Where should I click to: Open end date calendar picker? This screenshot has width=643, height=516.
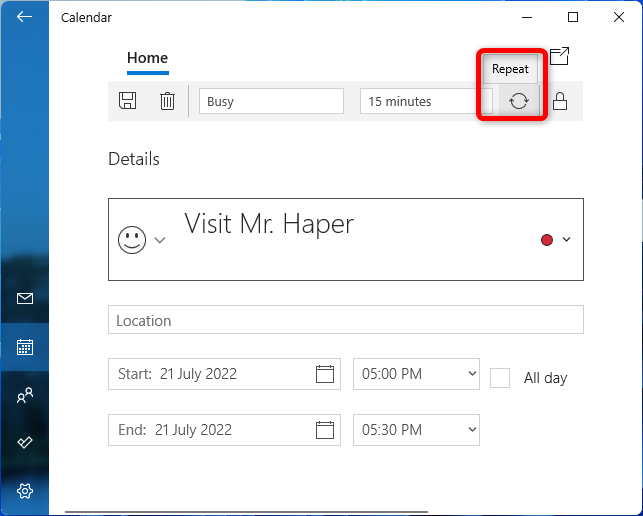[325, 430]
